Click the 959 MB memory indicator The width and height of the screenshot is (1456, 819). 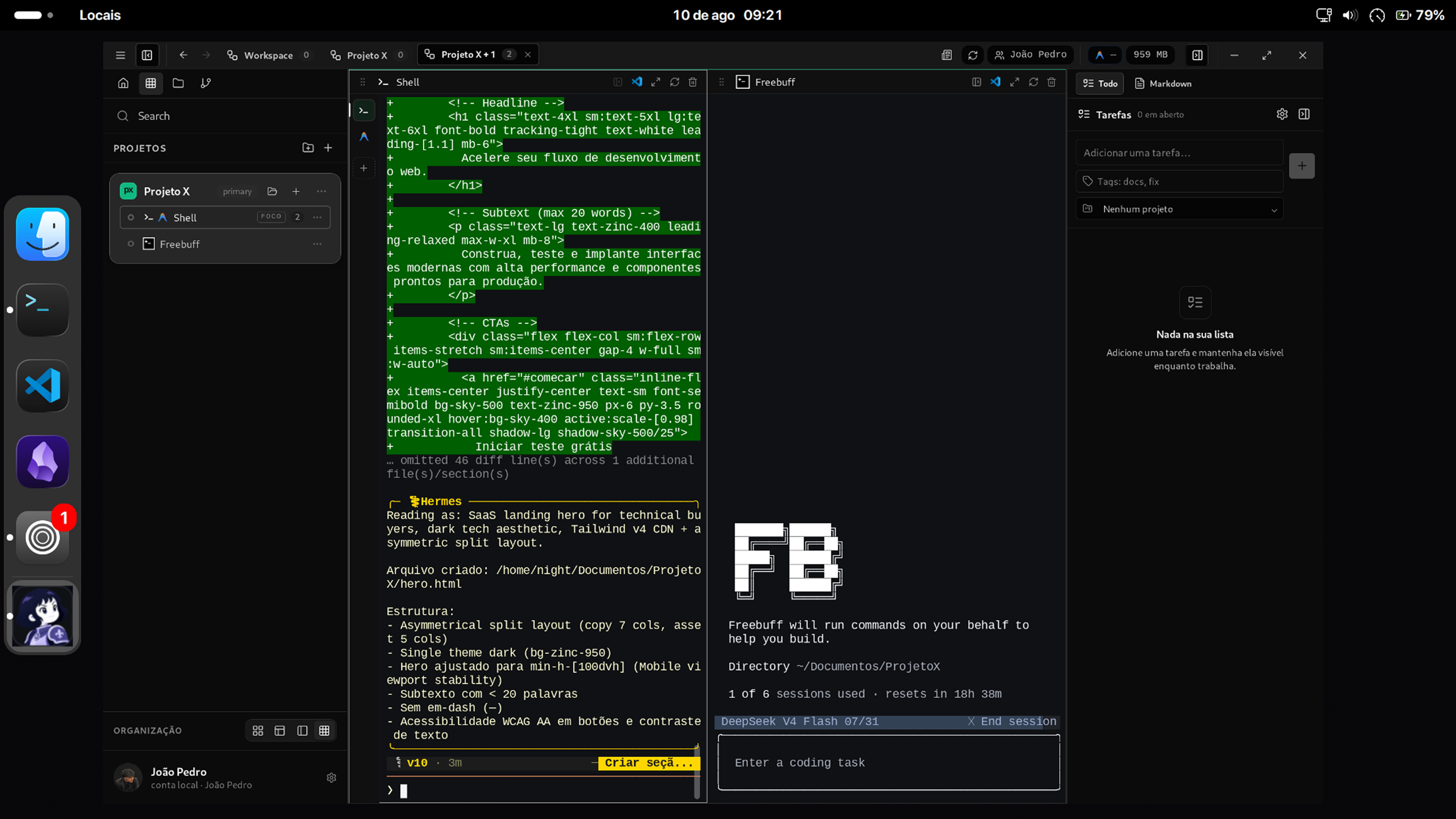pos(1150,55)
